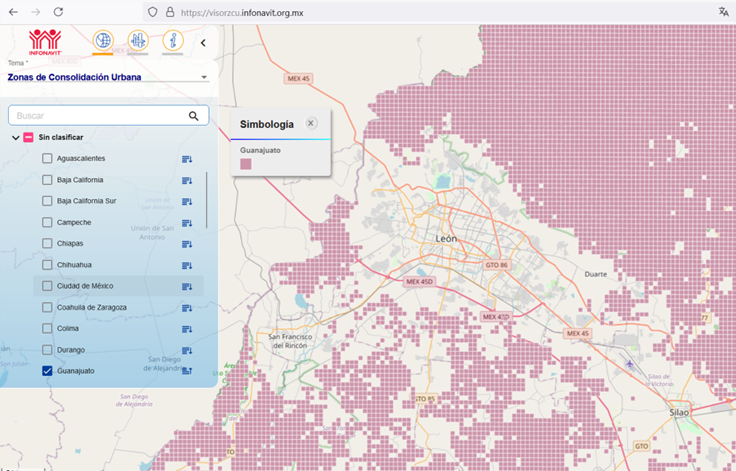Click the browser forward arrow

pyautogui.click(x=36, y=12)
